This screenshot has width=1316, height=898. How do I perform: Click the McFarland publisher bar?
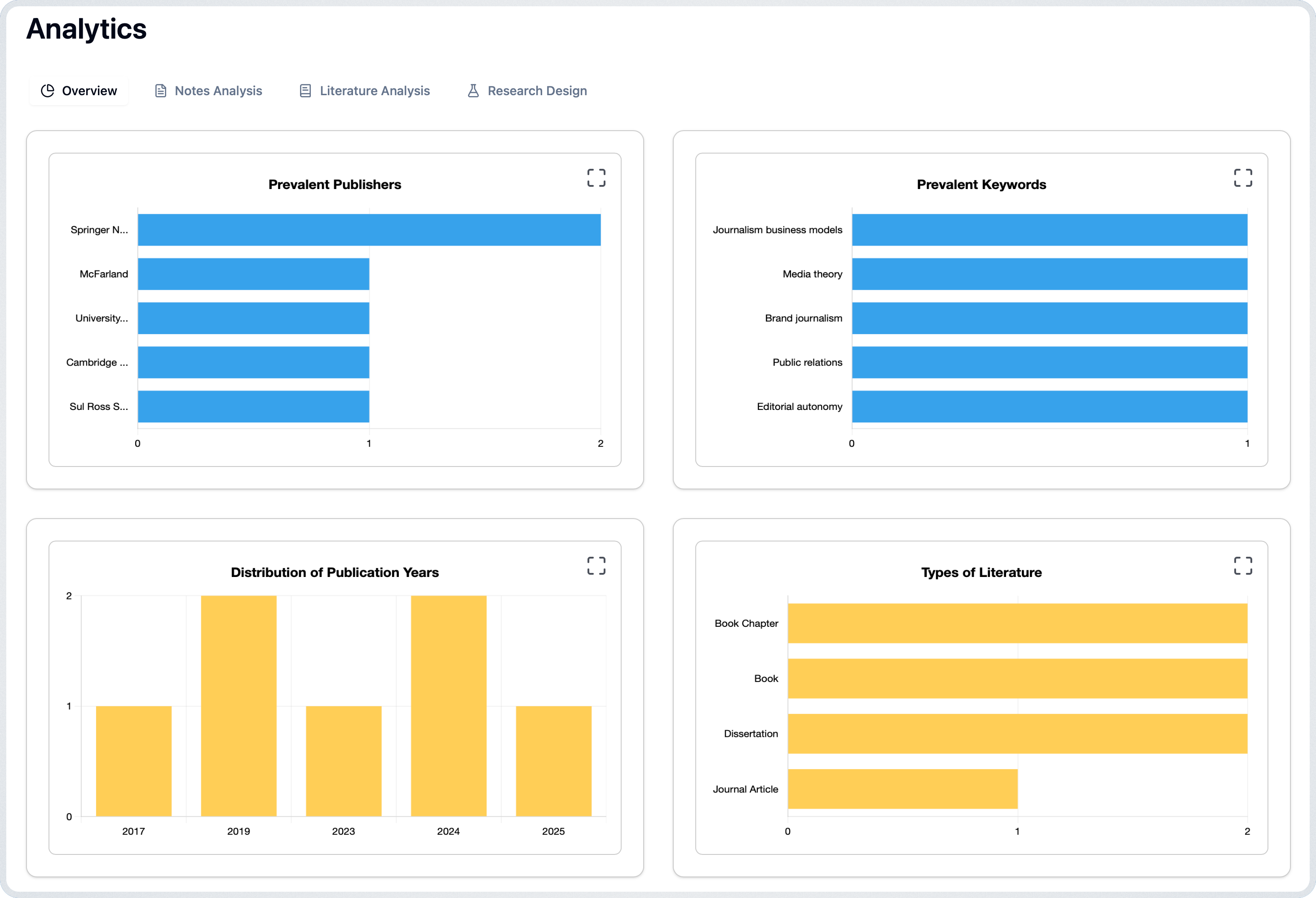tap(253, 274)
